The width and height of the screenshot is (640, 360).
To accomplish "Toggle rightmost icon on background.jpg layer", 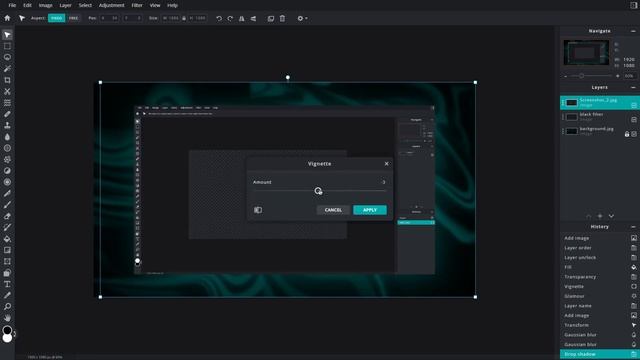I will point(634,134).
